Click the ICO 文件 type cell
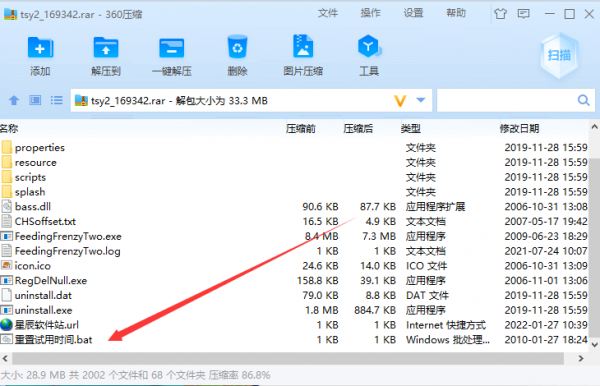Image resolution: width=600 pixels, height=386 pixels. click(426, 265)
